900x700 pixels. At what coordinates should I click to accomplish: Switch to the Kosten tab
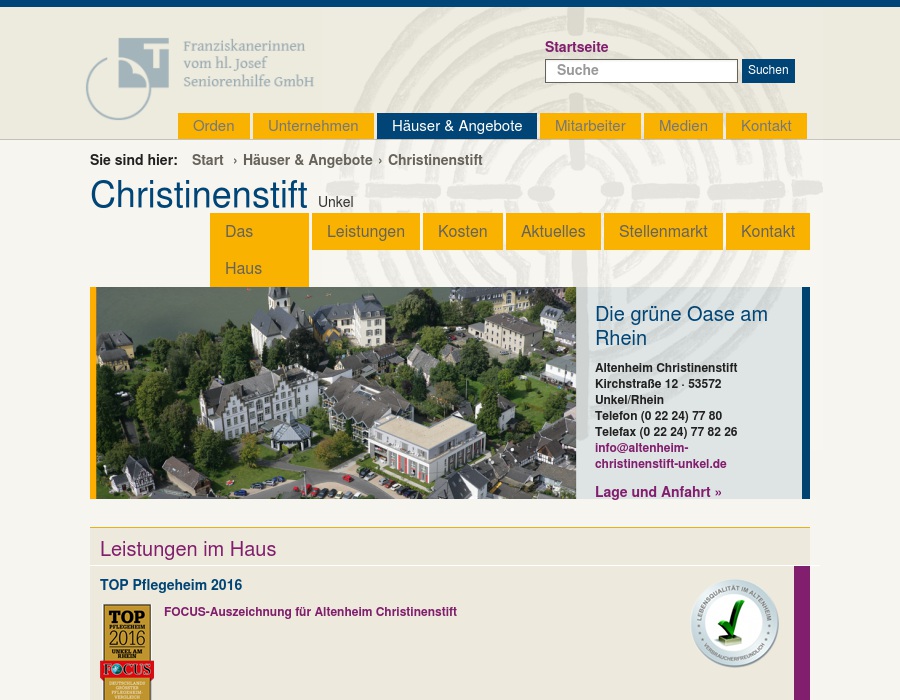pos(462,231)
